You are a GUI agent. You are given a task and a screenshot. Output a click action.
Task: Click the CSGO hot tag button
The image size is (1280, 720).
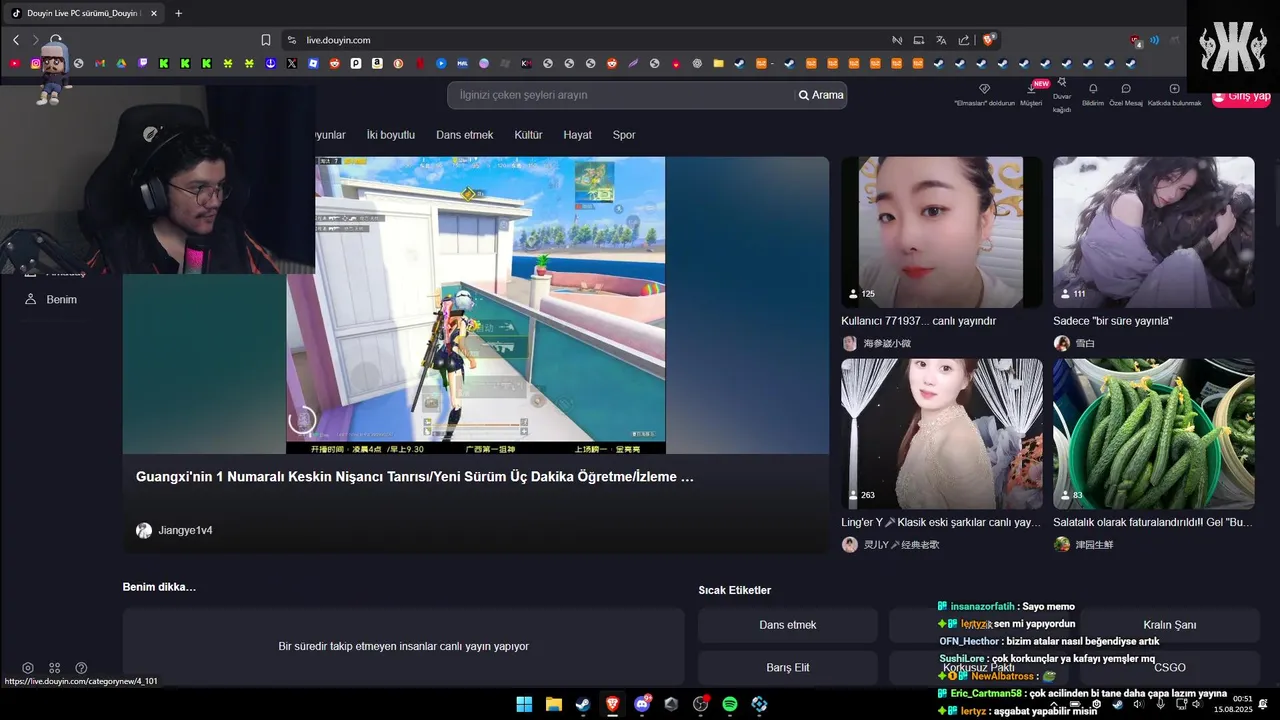pyautogui.click(x=1170, y=668)
